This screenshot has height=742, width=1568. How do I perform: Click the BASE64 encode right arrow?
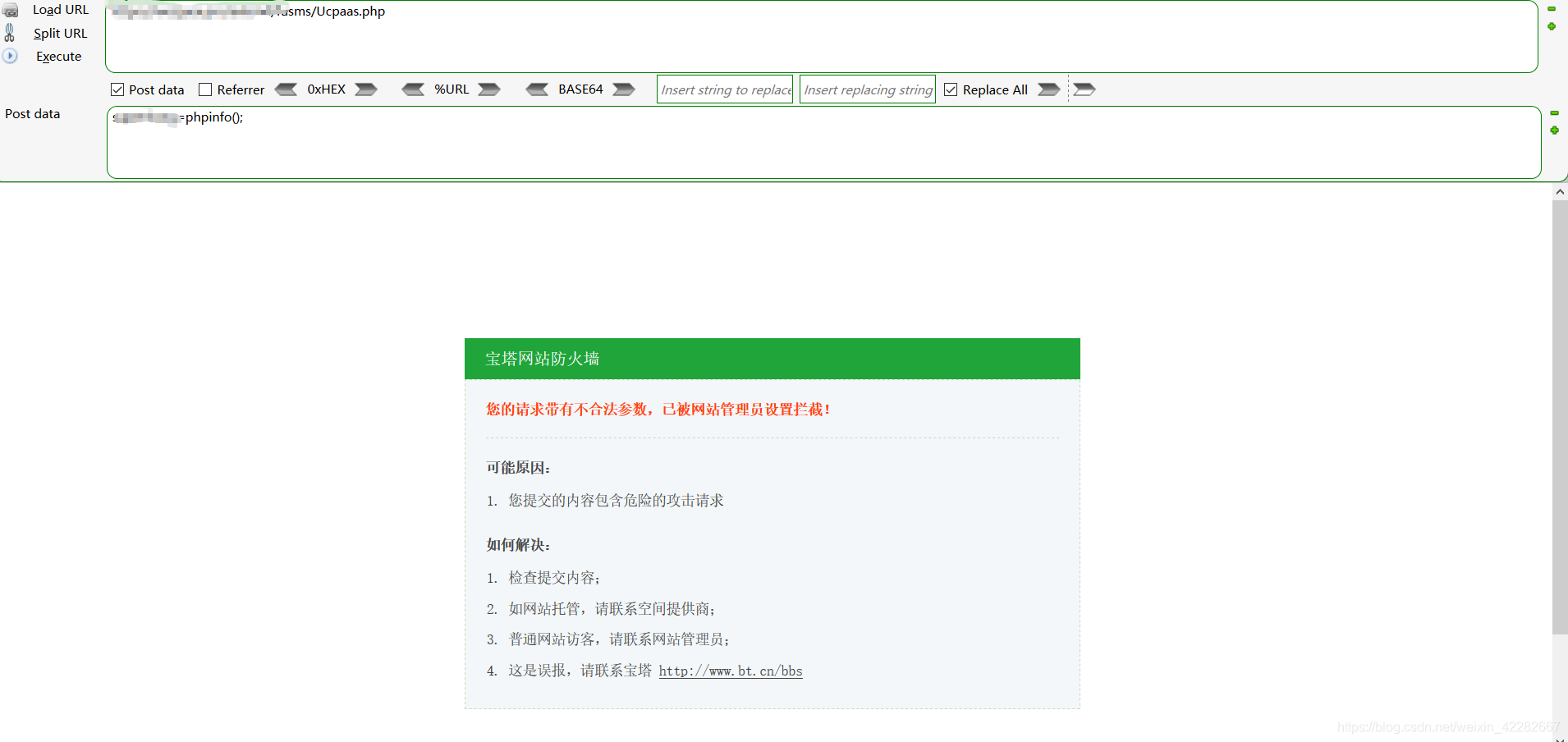(624, 89)
